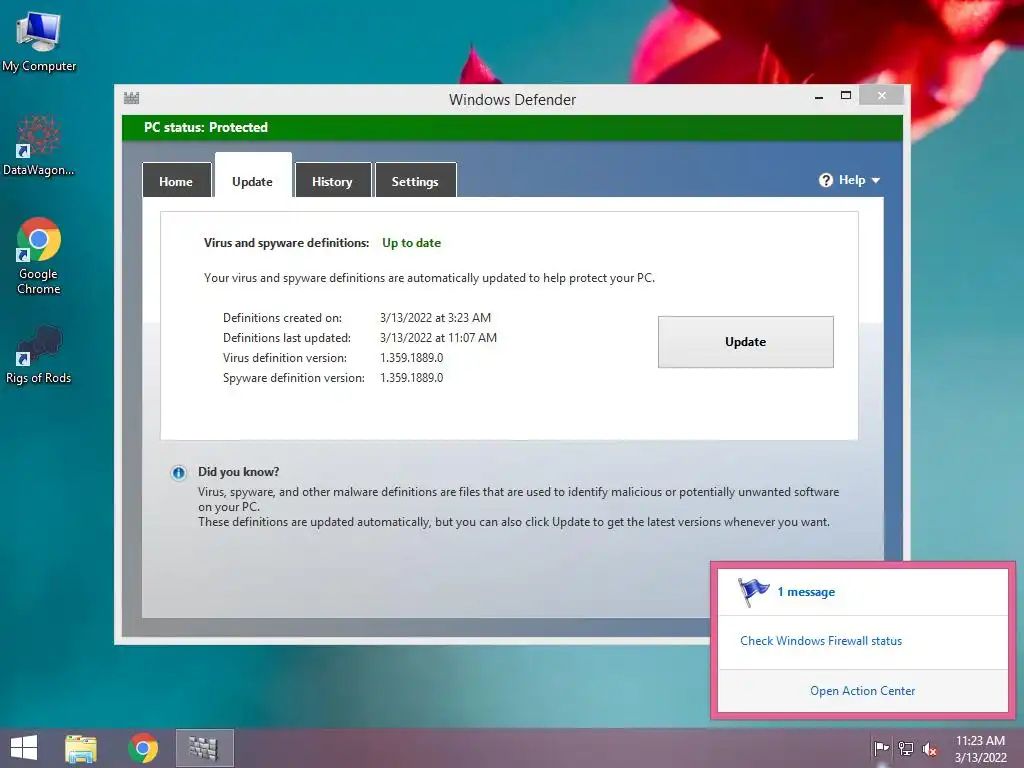Click the Windows Defender title bar icon
The height and width of the screenshot is (768, 1024).
tap(131, 99)
